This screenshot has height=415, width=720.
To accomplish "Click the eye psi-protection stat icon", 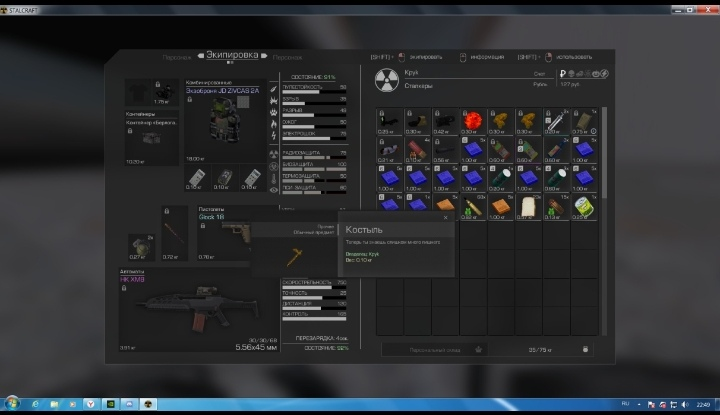I will click(x=274, y=190).
